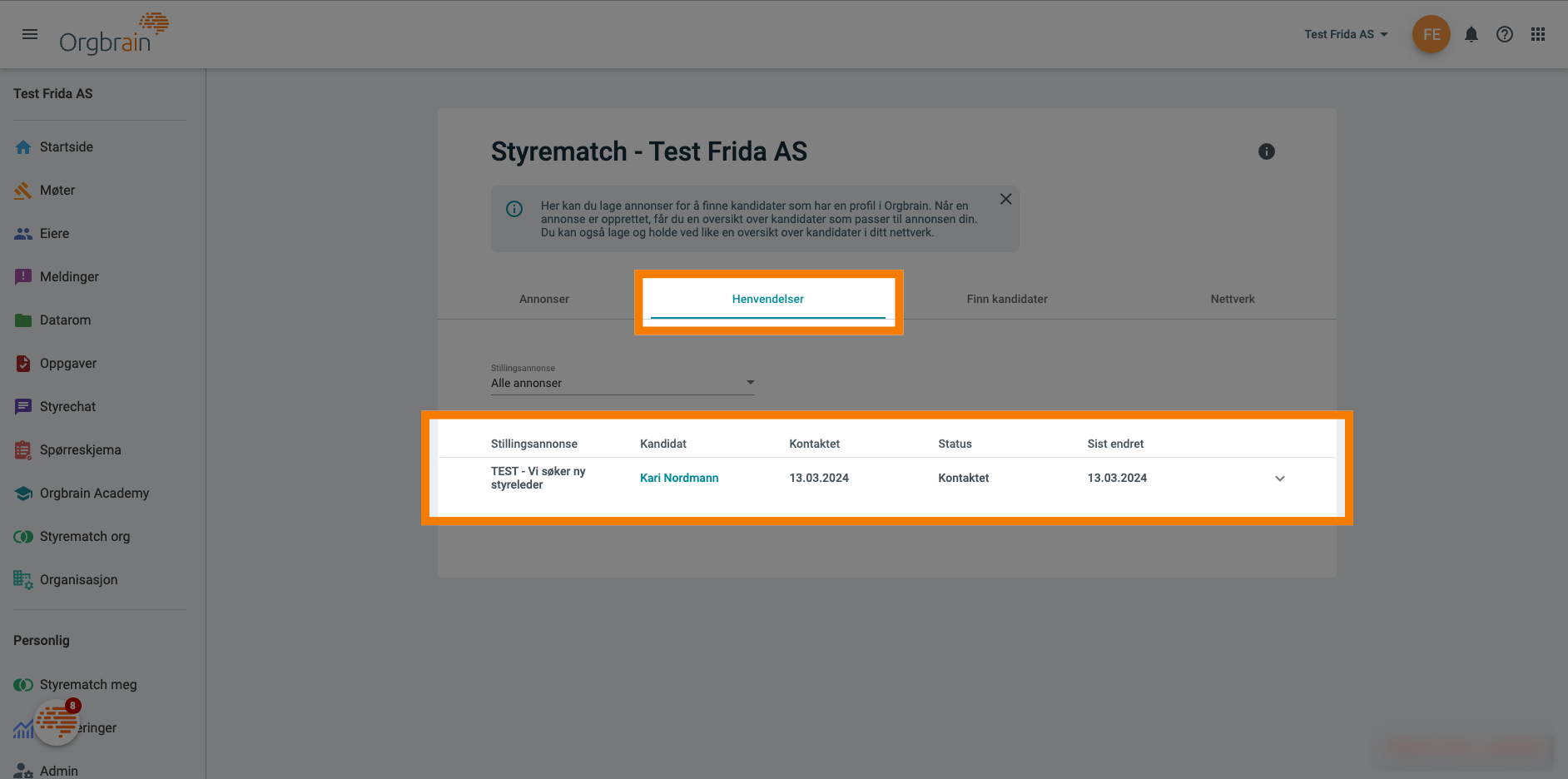Click the Status column header
Screen dimensions: 1568x779
[x=955, y=444]
